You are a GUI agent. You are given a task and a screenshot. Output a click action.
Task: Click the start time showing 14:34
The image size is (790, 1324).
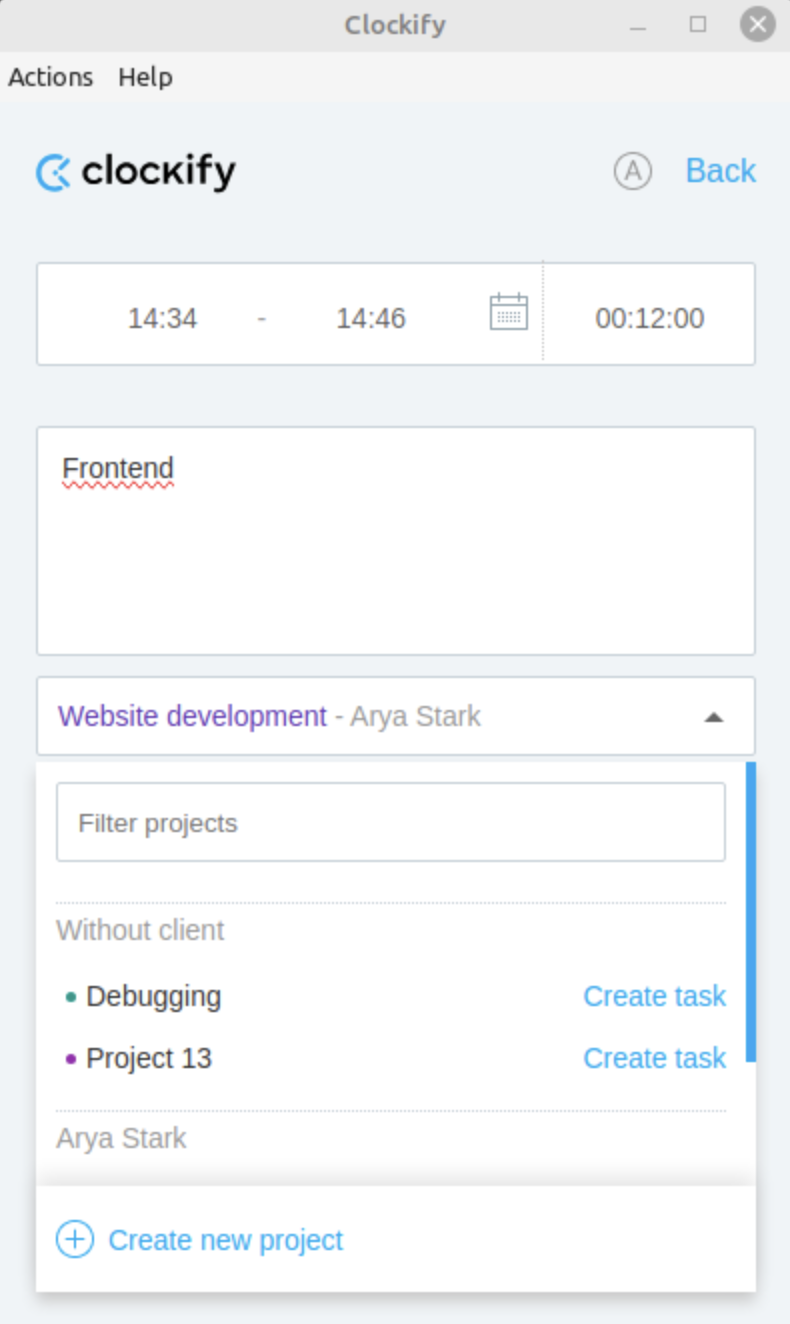(x=163, y=317)
